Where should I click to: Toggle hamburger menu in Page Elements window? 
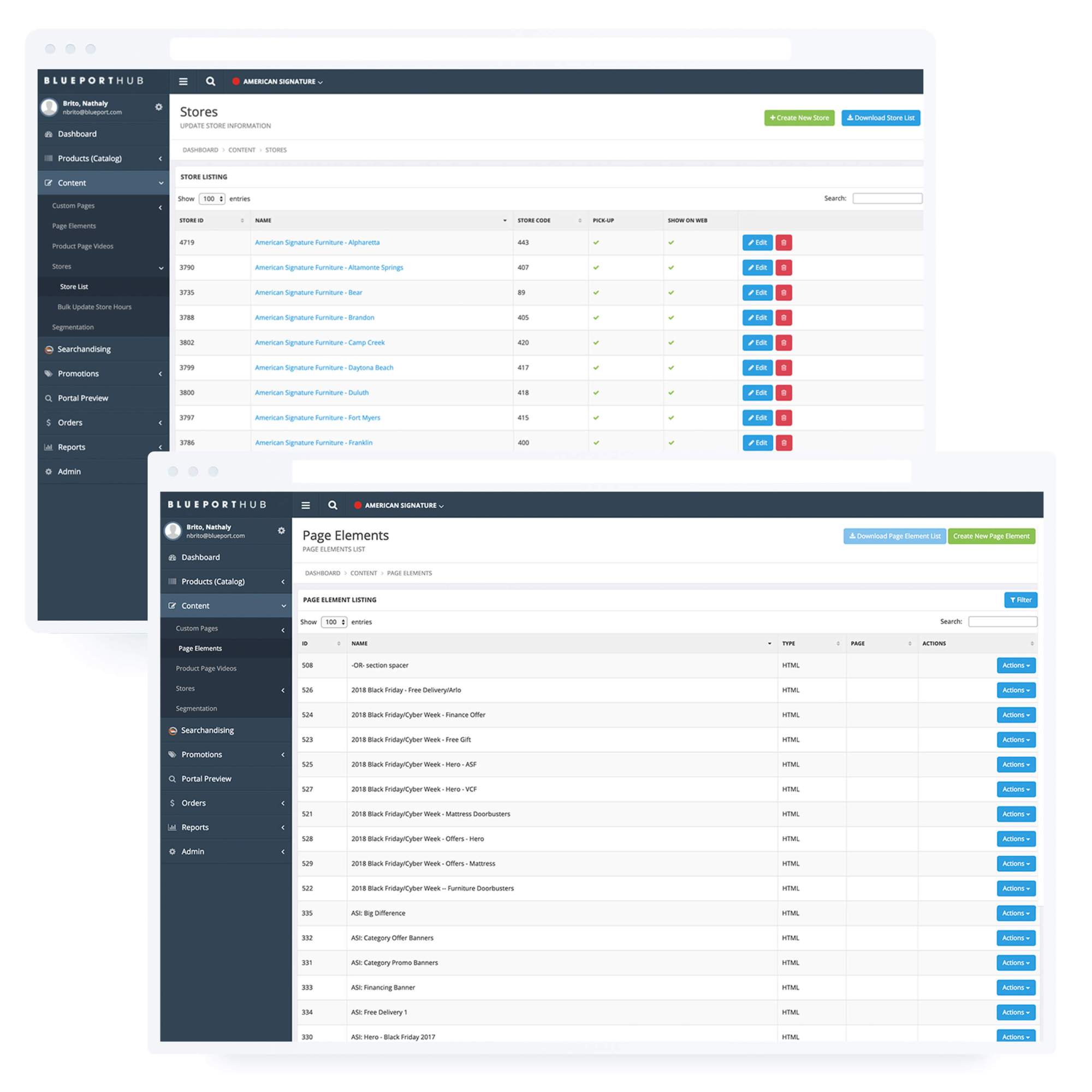(305, 505)
